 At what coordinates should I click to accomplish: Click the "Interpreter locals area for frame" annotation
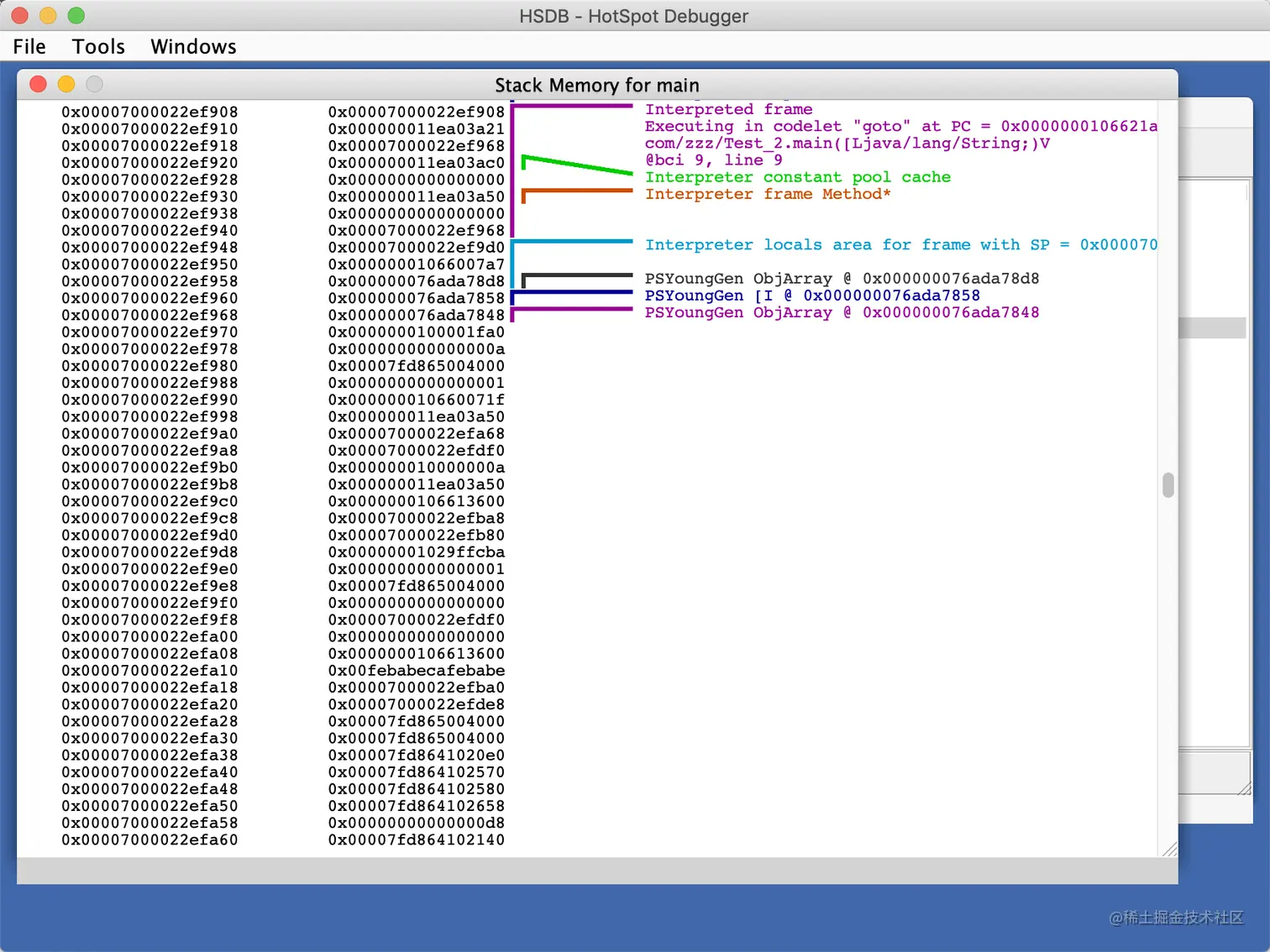900,245
